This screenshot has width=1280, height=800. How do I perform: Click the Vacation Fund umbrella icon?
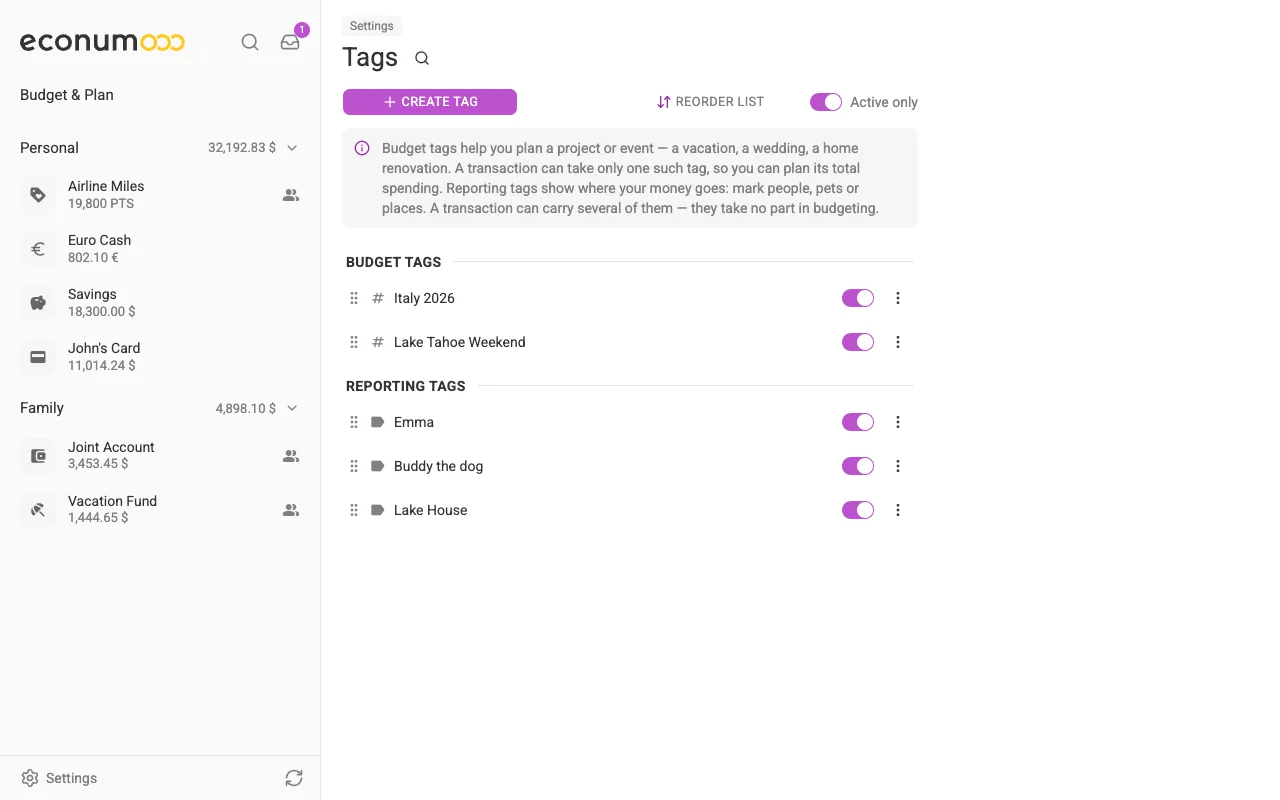38,510
